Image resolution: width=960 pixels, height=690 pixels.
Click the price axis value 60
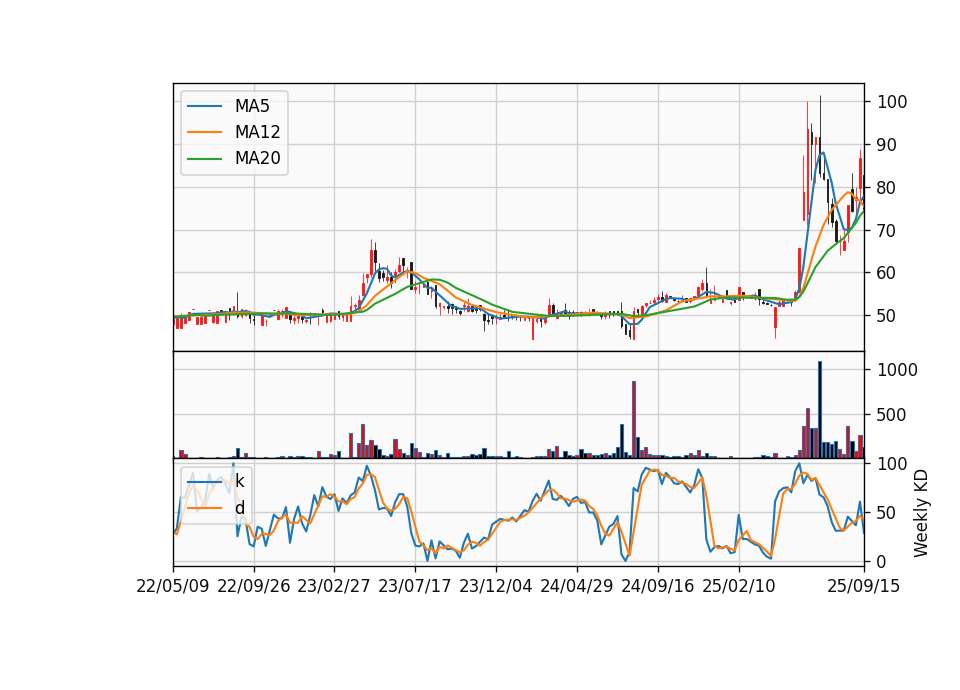(887, 273)
